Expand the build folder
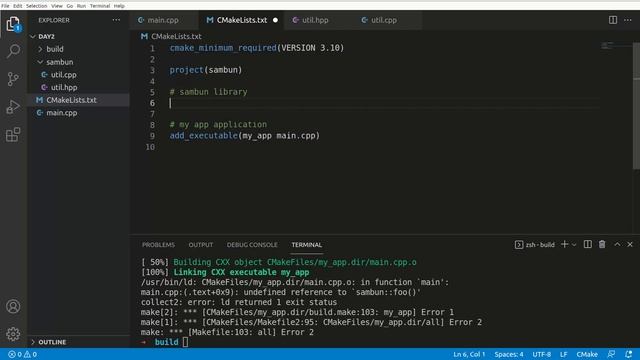Viewport: 640px width, 360px height. point(55,49)
